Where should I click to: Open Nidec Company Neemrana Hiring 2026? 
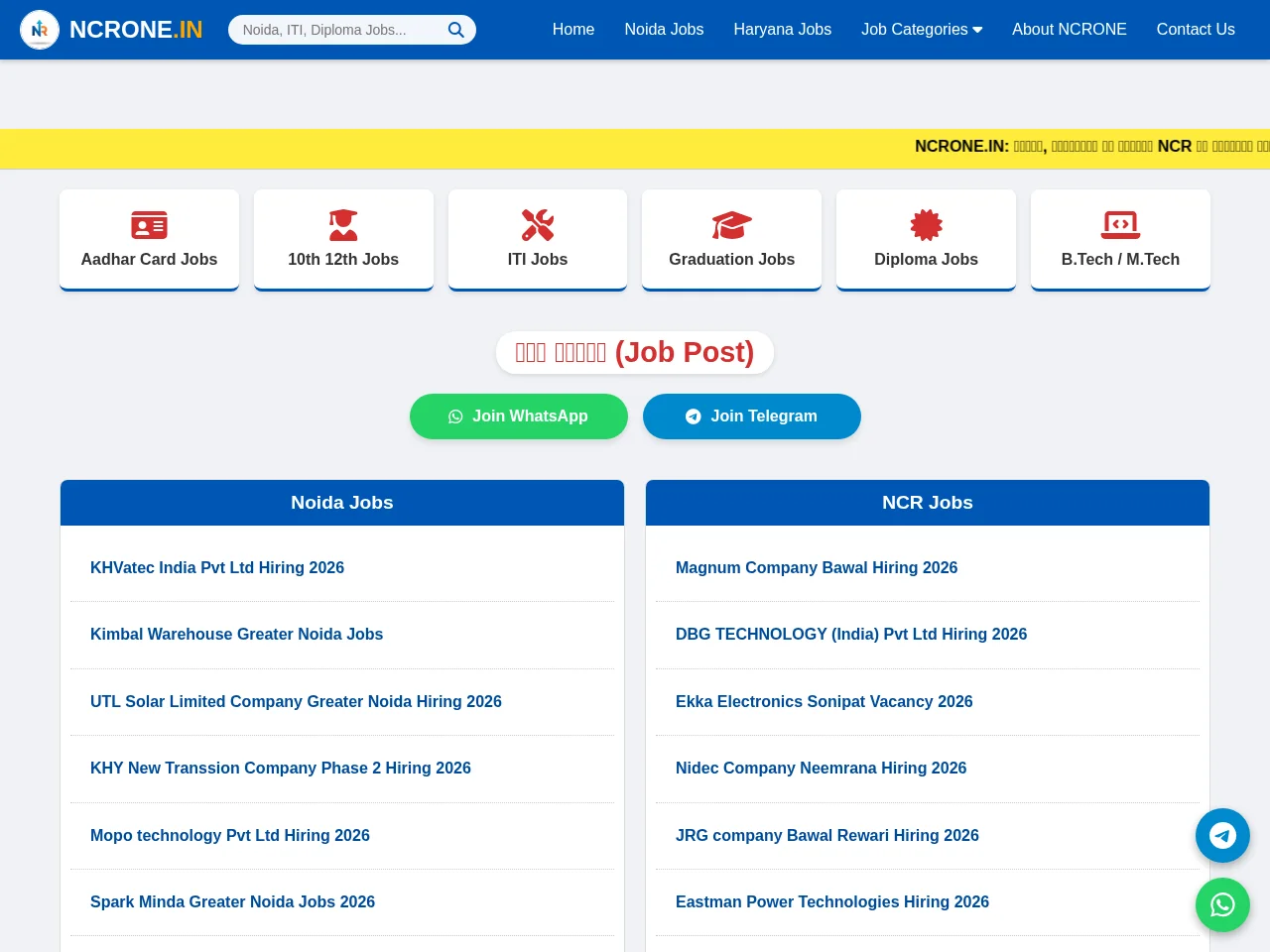(821, 768)
